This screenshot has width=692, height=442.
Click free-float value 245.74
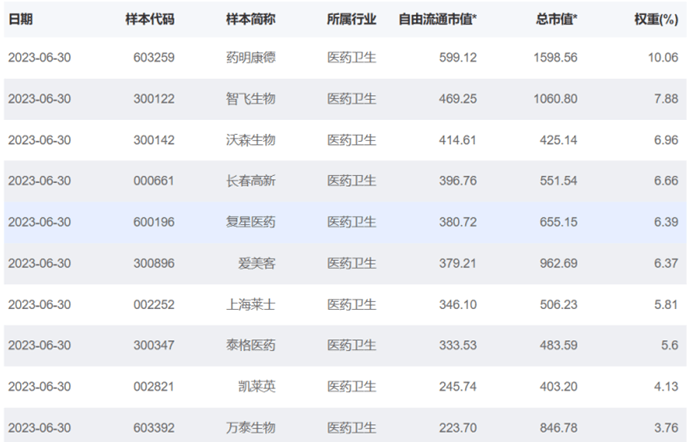458,386
